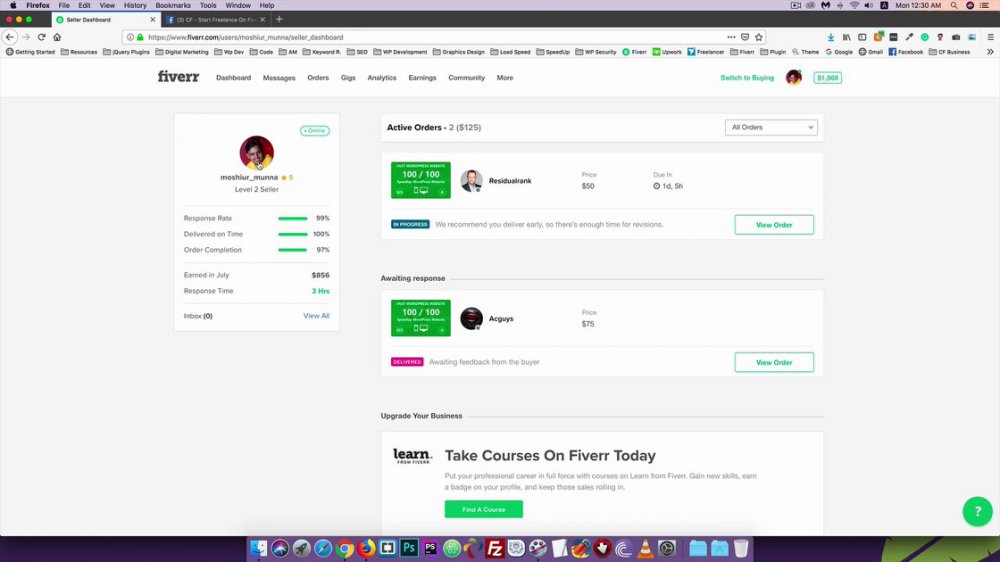The width and height of the screenshot is (1000, 562).
Task: Switch to the CF Start Freelance Facebook tab
Action: [x=216, y=20]
